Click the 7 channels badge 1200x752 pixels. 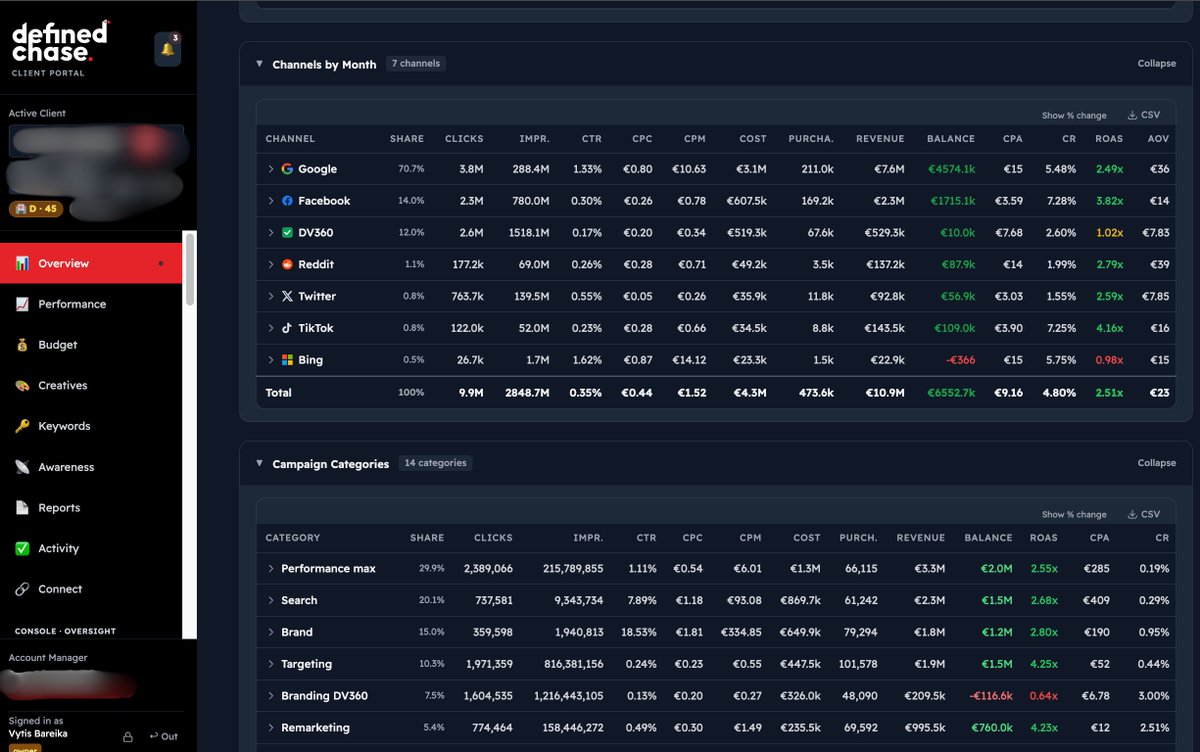416,63
